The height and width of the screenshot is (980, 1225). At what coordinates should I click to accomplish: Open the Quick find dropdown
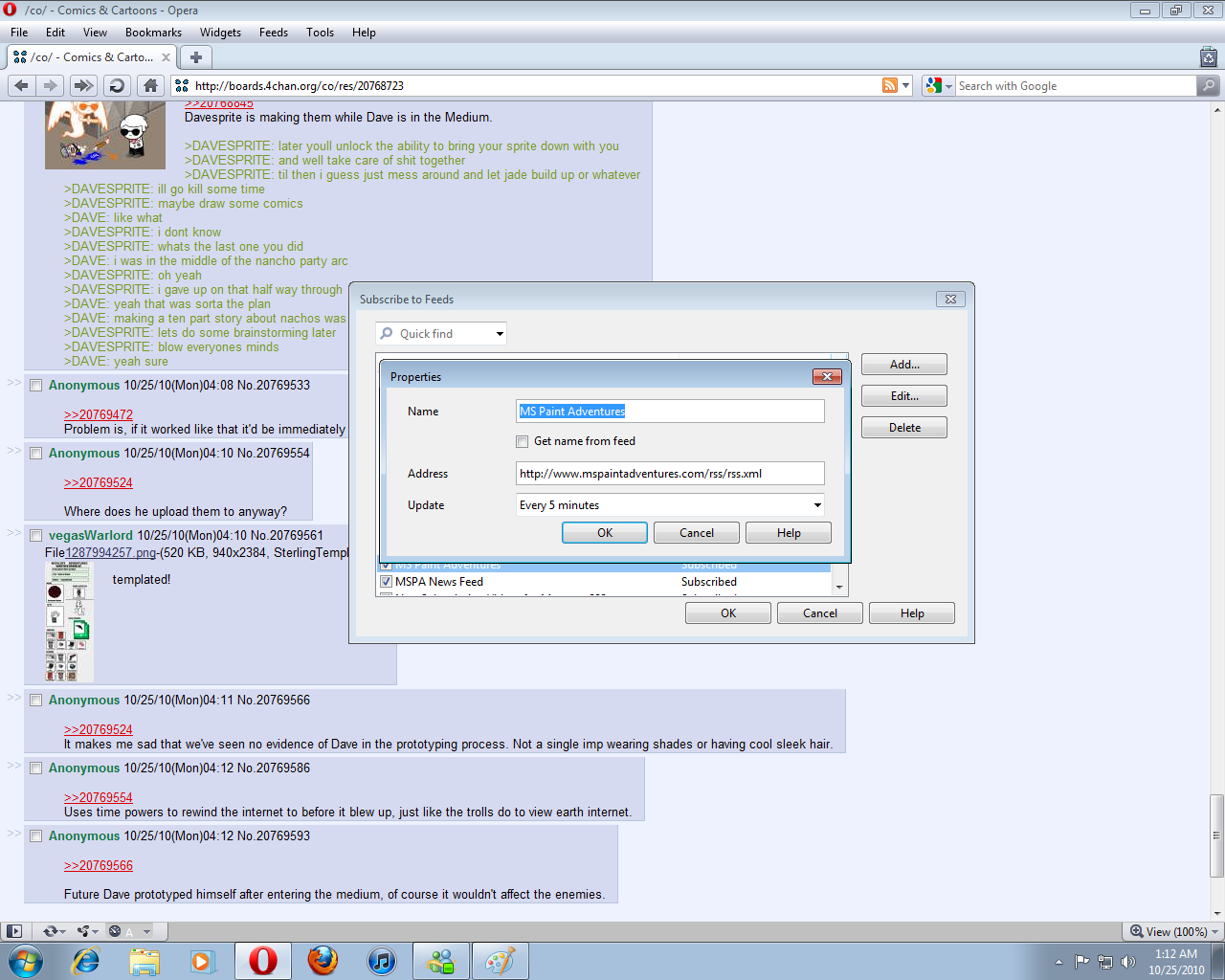tap(499, 334)
